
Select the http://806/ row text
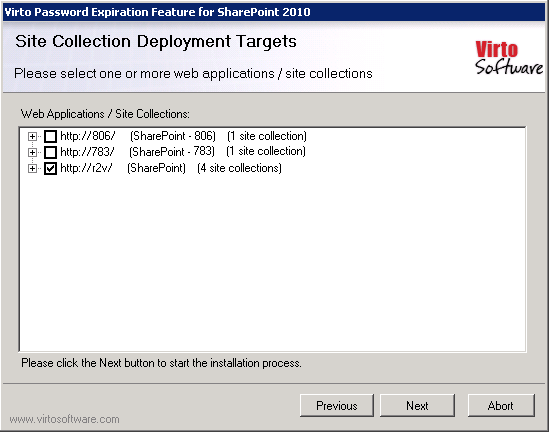[183, 136]
